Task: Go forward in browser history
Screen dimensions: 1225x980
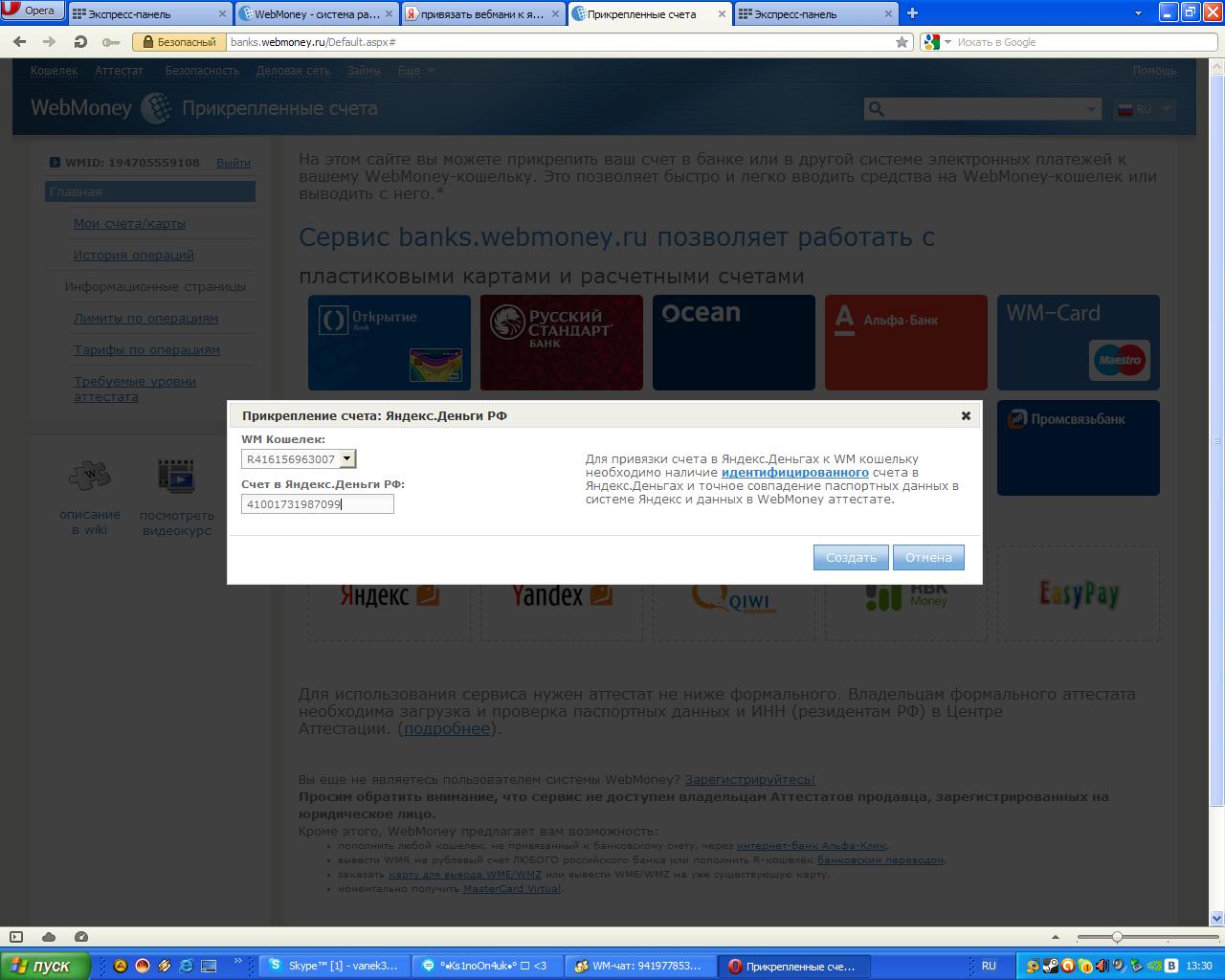Action: click(50, 42)
